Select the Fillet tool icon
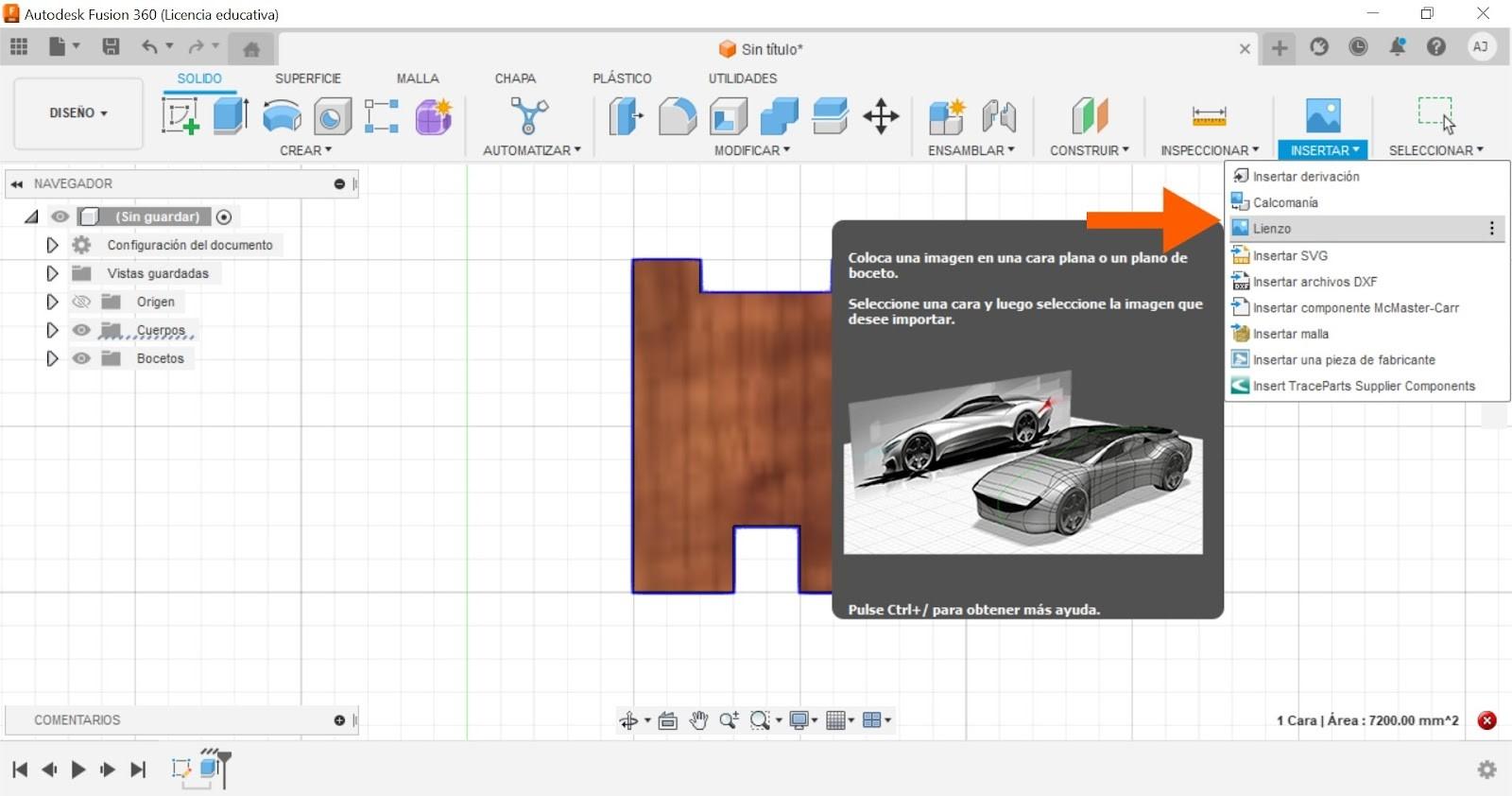This screenshot has width=1512, height=796. [678, 116]
